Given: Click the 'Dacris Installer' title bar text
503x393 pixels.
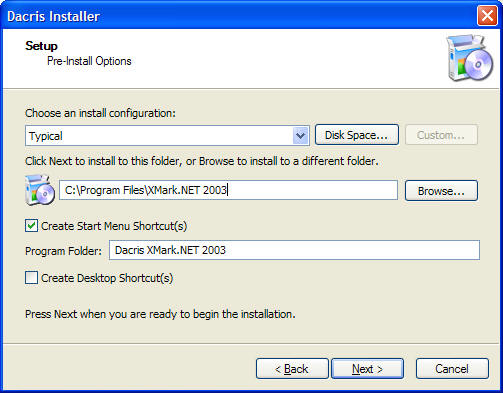Looking at the screenshot, I should coord(53,16).
